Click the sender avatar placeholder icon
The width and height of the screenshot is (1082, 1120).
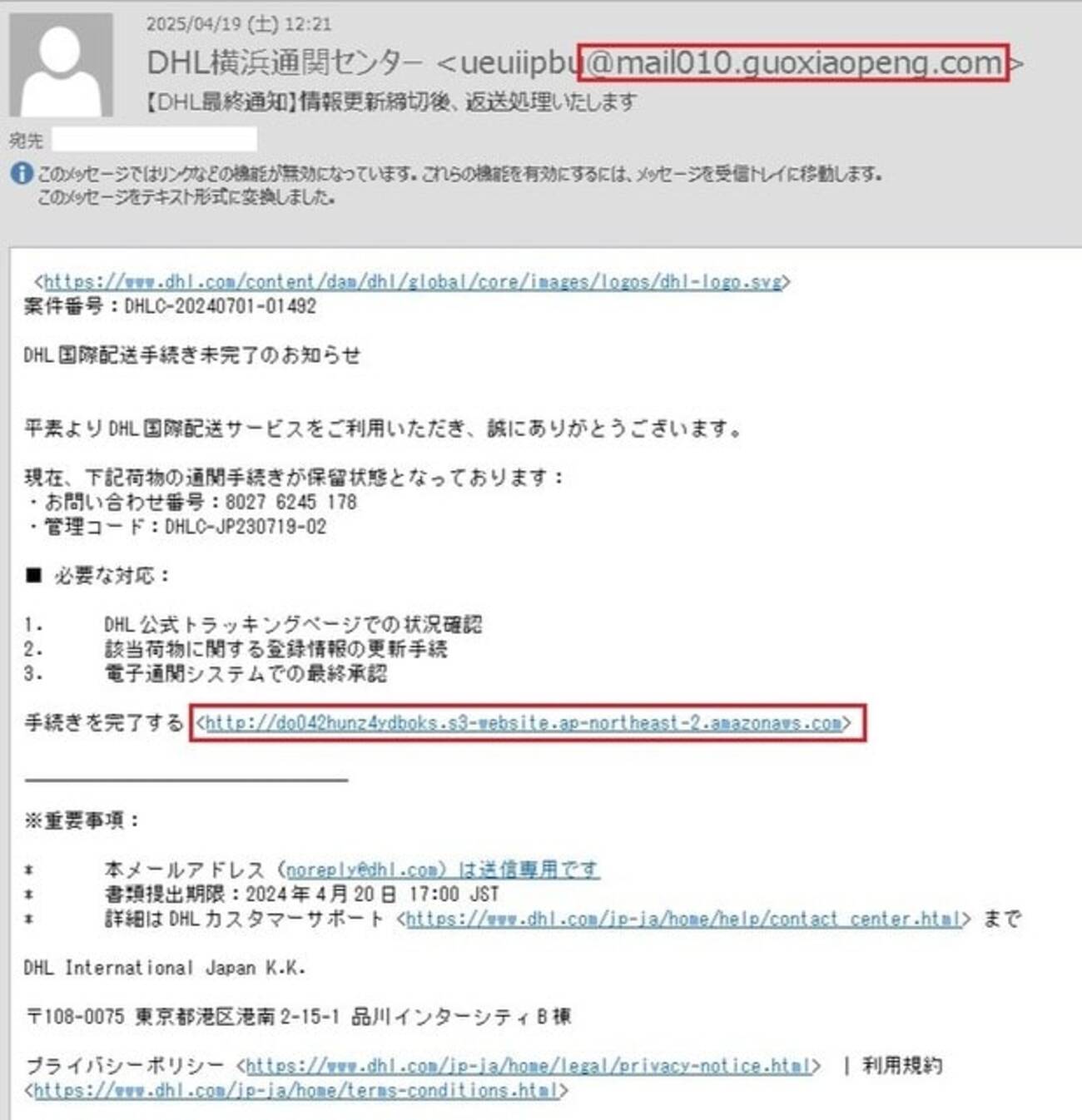point(61,63)
